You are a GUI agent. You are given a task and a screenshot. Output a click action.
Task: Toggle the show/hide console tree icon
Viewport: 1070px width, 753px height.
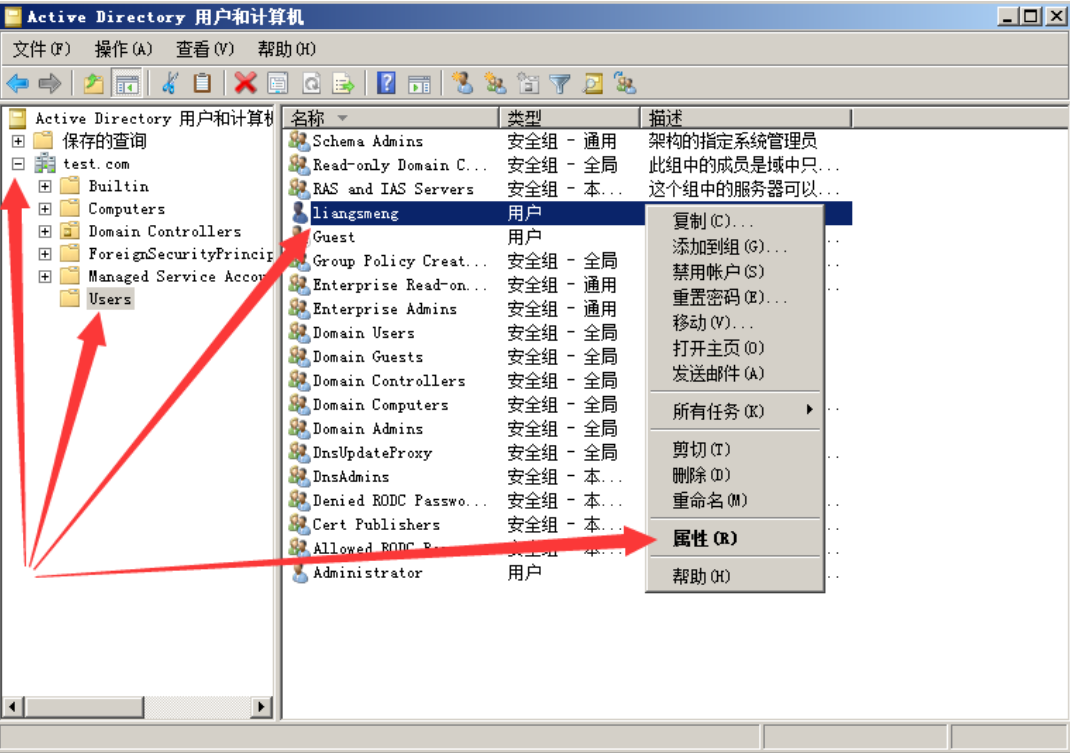coord(127,84)
